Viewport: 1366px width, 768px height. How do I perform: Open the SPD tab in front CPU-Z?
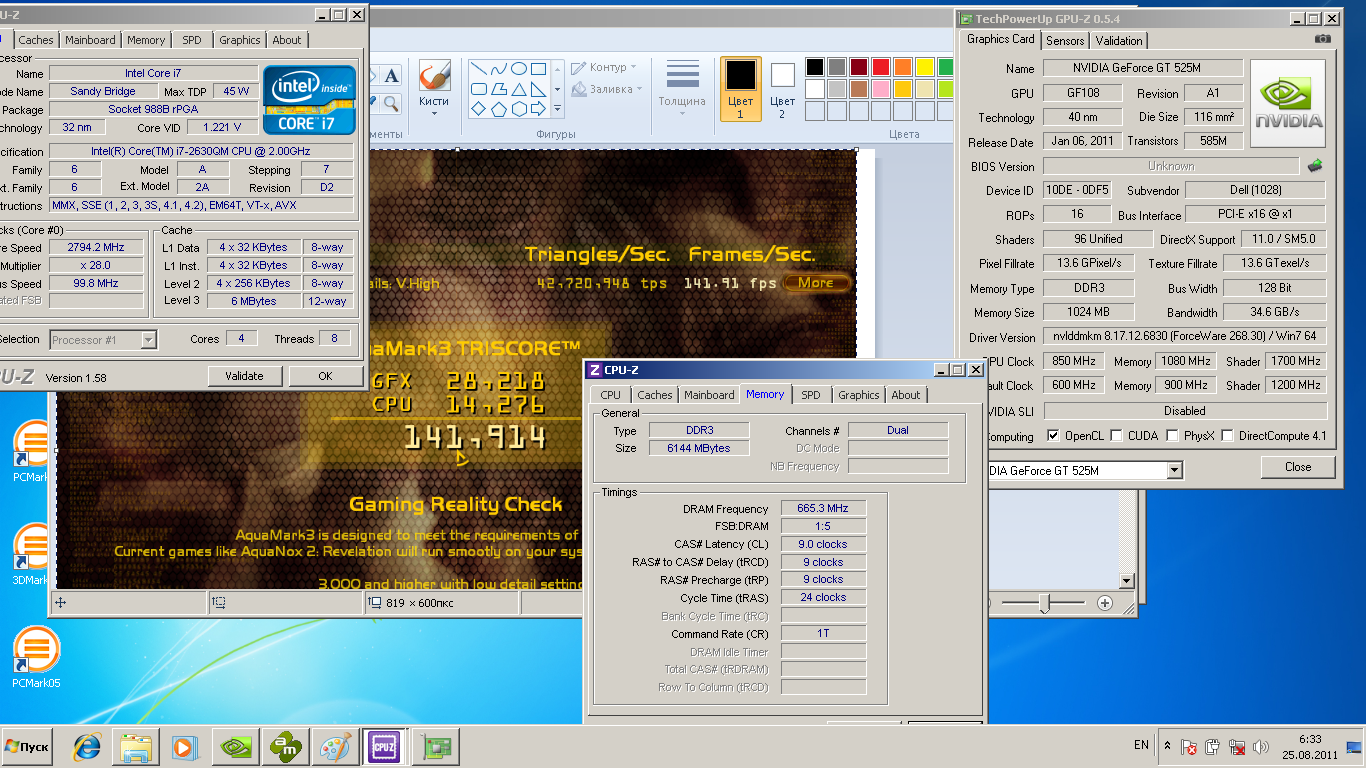click(811, 395)
